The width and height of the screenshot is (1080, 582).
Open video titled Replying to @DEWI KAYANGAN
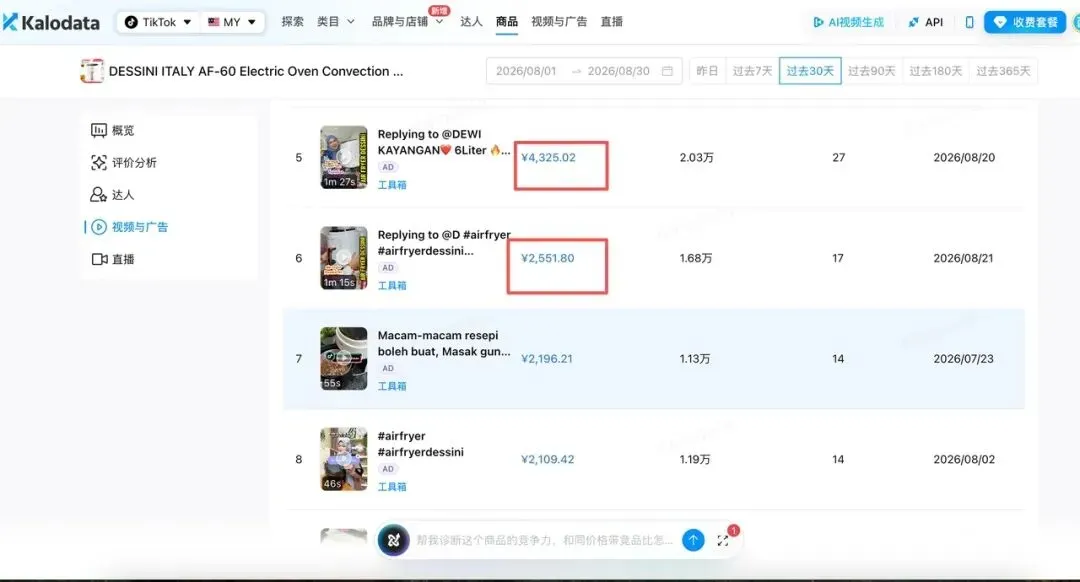pyautogui.click(x=444, y=142)
